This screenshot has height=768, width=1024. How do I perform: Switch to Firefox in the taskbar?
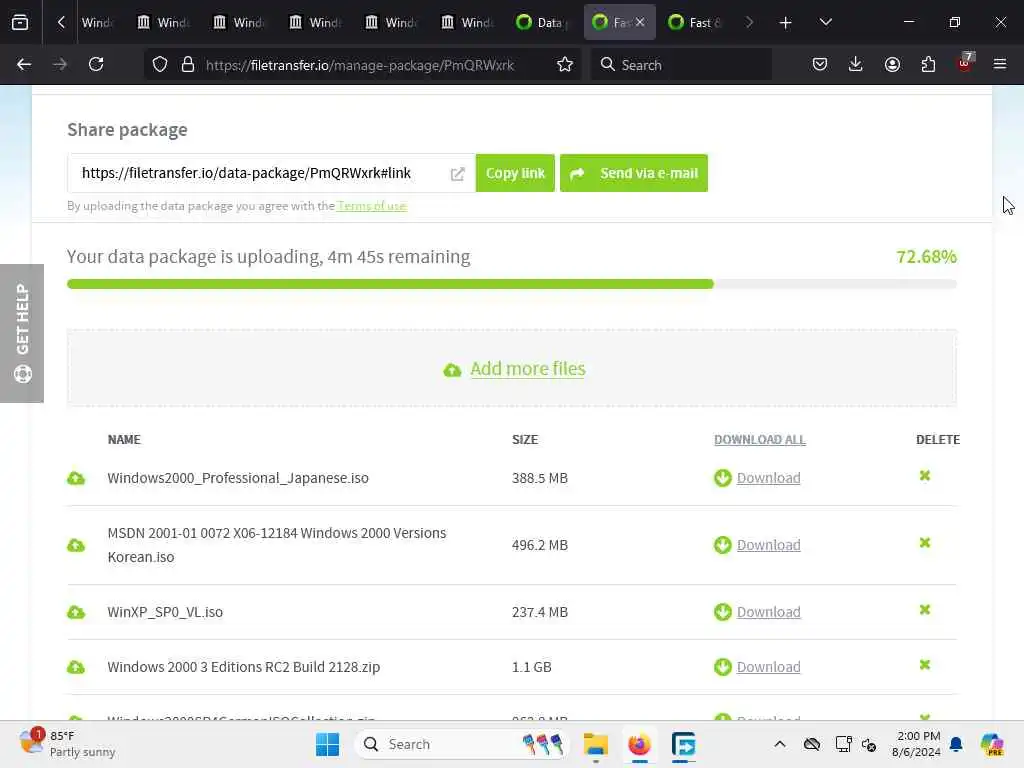[x=639, y=744]
